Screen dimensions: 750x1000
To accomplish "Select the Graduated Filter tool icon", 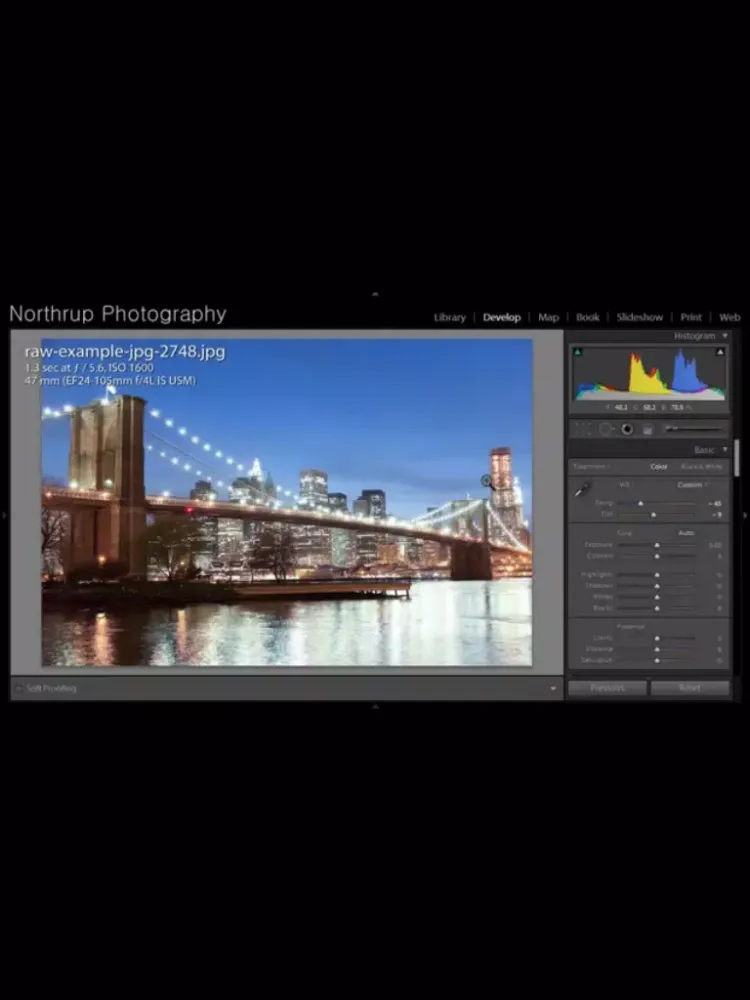I will [648, 429].
